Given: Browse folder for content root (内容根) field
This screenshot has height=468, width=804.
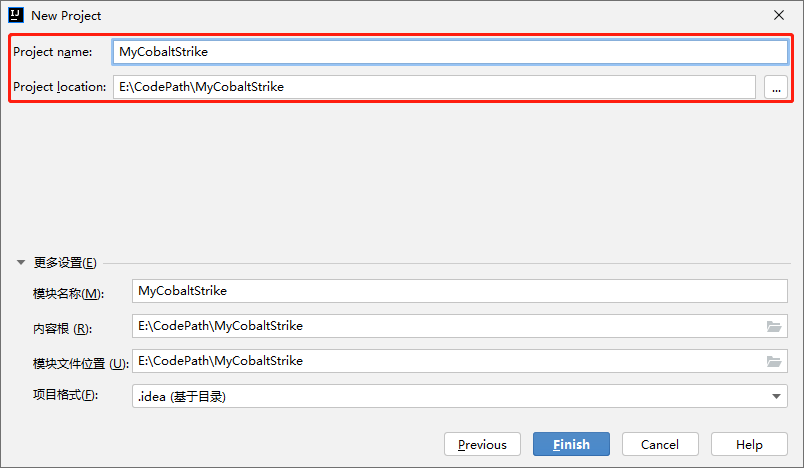Looking at the screenshot, I should pos(774,327).
